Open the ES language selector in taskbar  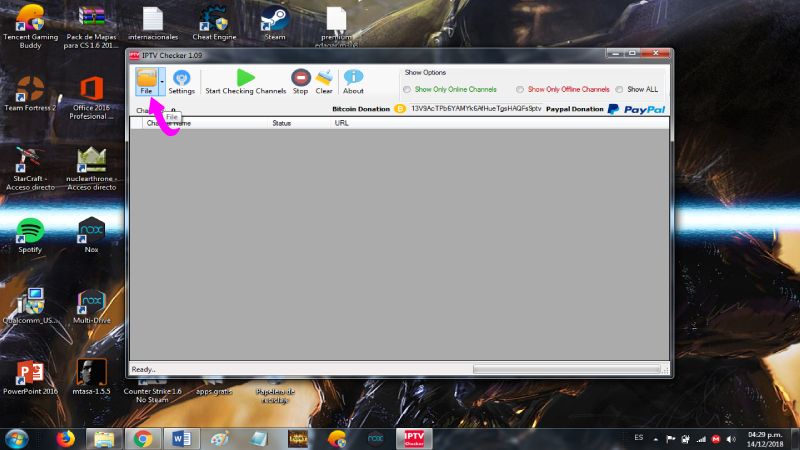pos(639,438)
